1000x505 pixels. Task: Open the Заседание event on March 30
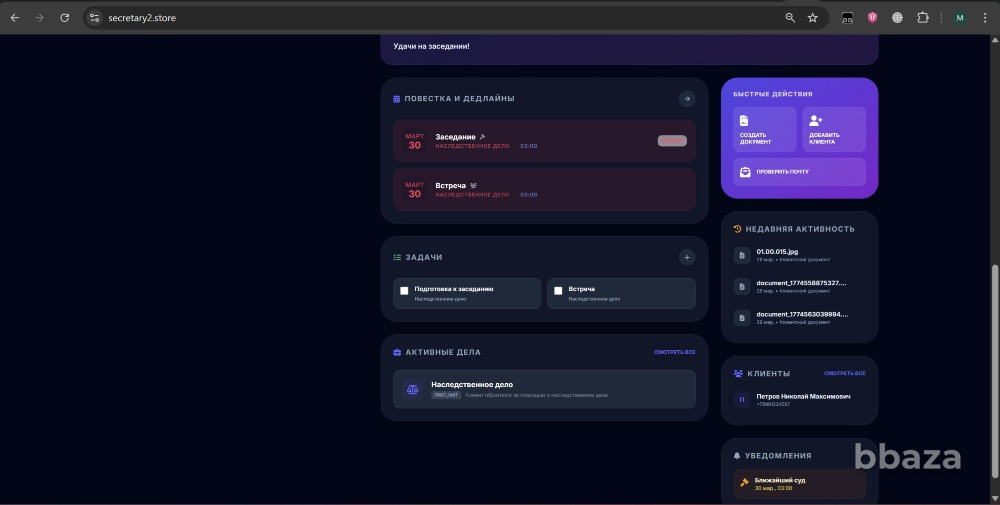(544, 141)
